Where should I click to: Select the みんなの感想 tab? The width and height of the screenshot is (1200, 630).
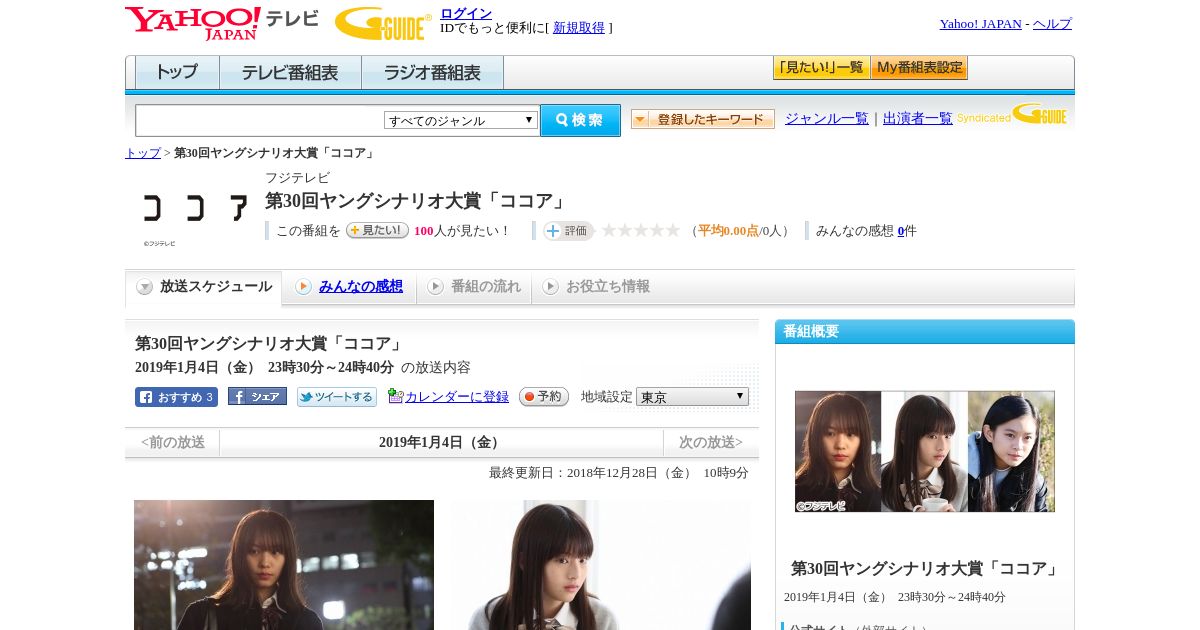click(349, 287)
